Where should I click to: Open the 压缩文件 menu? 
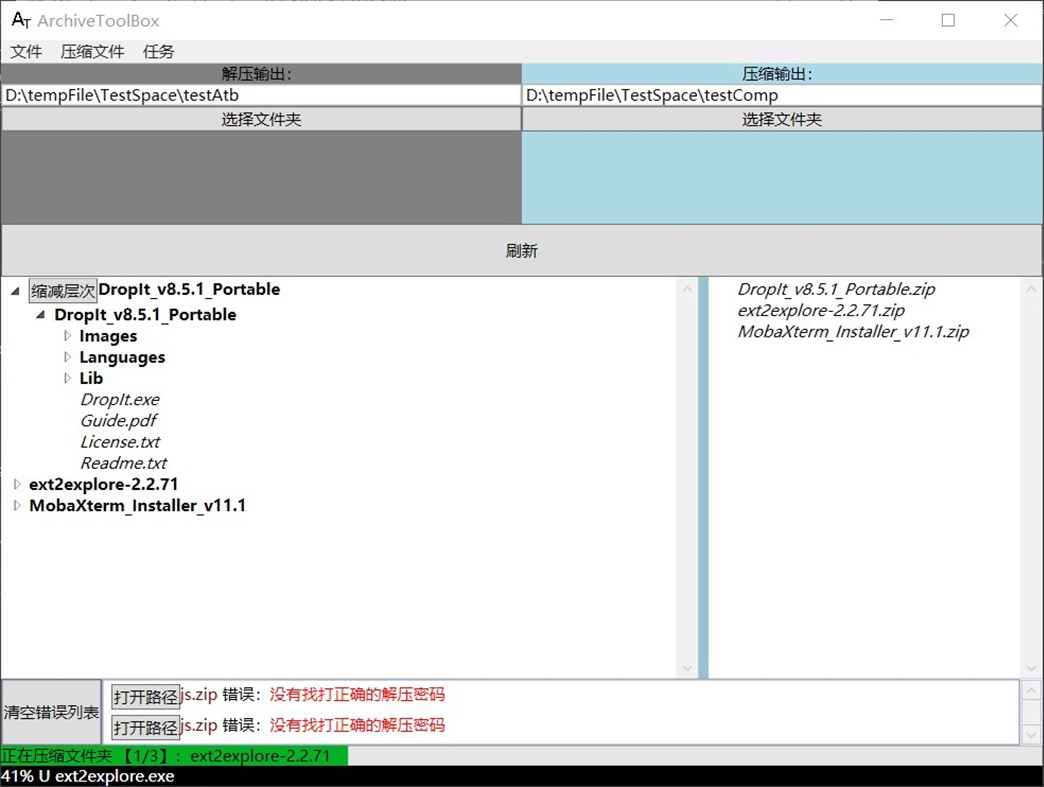[x=91, y=51]
